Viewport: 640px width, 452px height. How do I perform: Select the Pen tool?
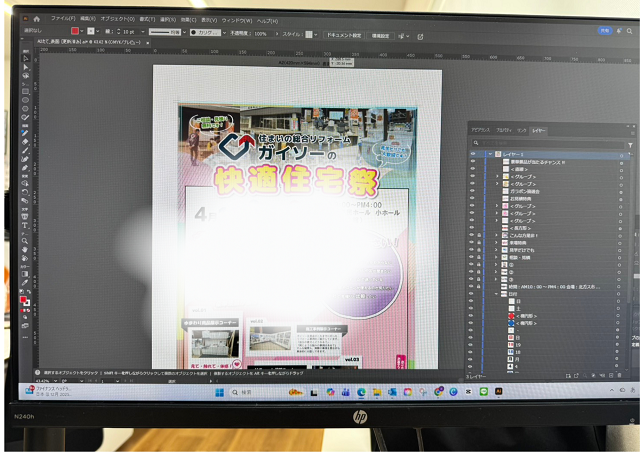[x=26, y=84]
